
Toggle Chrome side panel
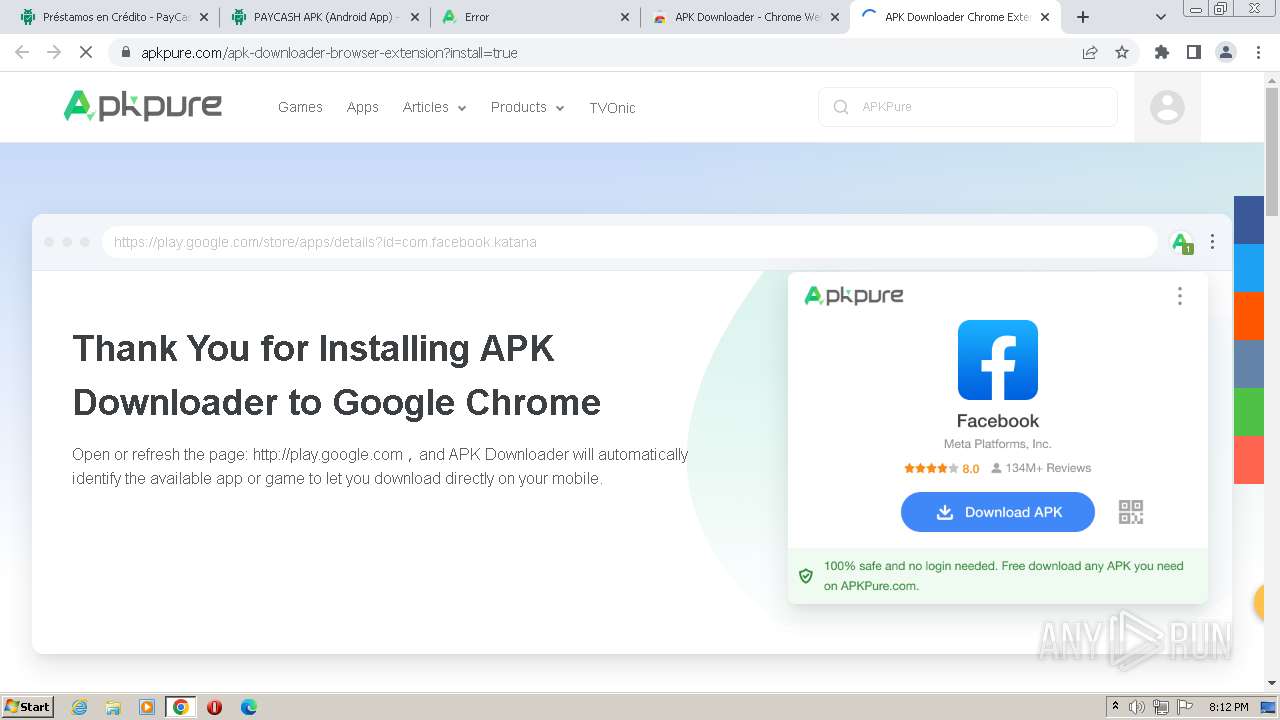click(1194, 52)
